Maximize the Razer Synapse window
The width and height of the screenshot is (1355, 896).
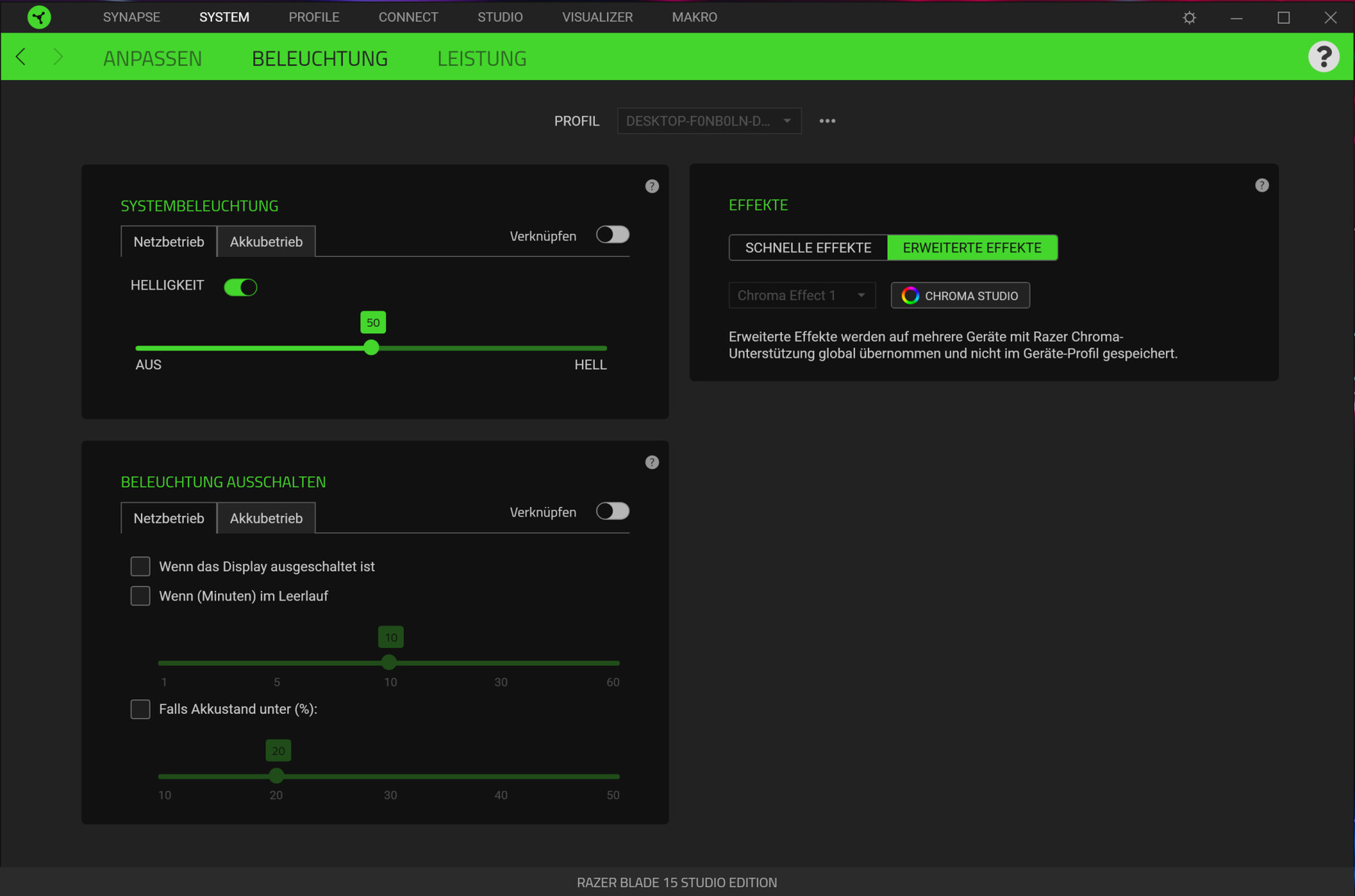1283,17
